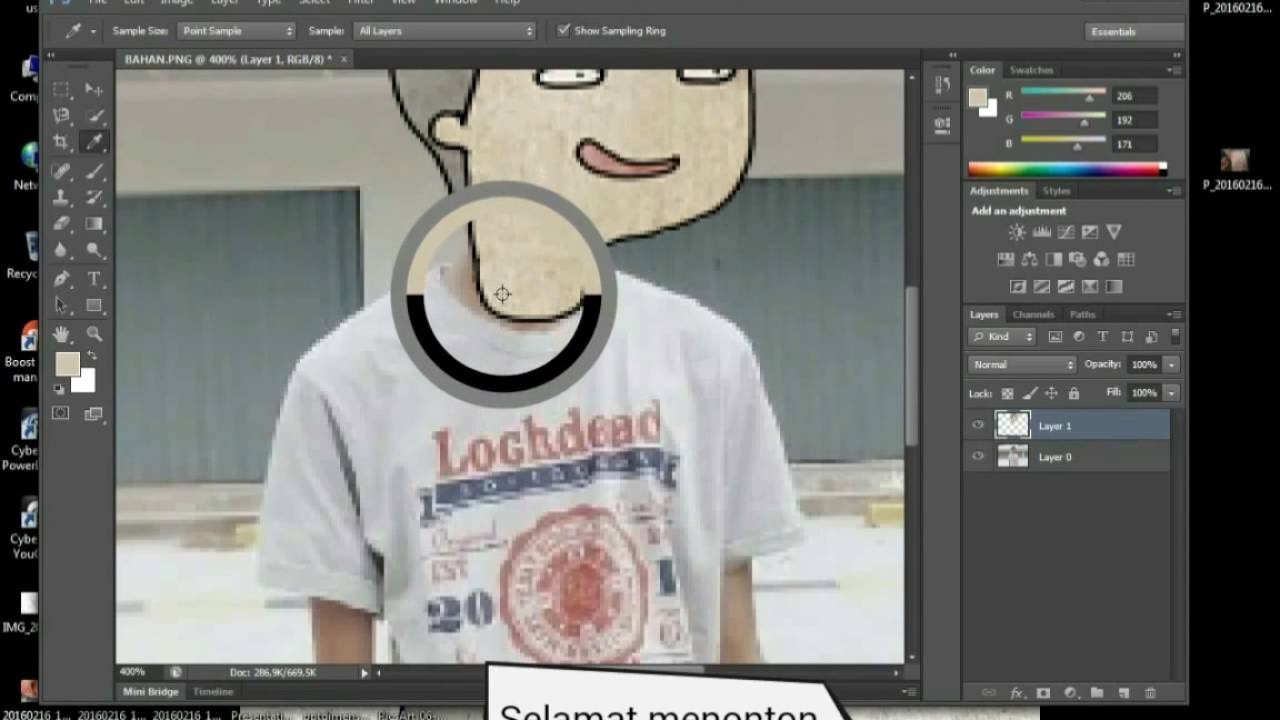Delete layer with trash icon
Screen dimensions: 1280x720
pos(1150,692)
